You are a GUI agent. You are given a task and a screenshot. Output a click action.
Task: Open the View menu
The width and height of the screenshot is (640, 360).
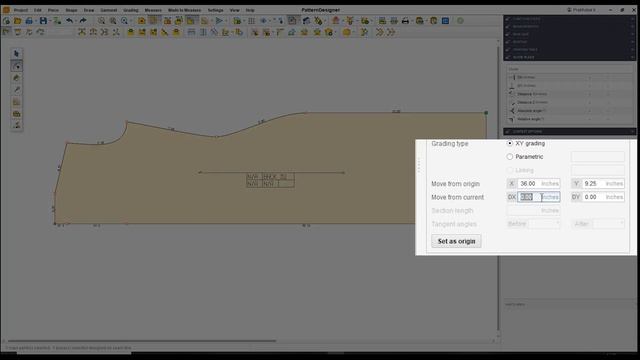pyautogui.click(x=234, y=10)
